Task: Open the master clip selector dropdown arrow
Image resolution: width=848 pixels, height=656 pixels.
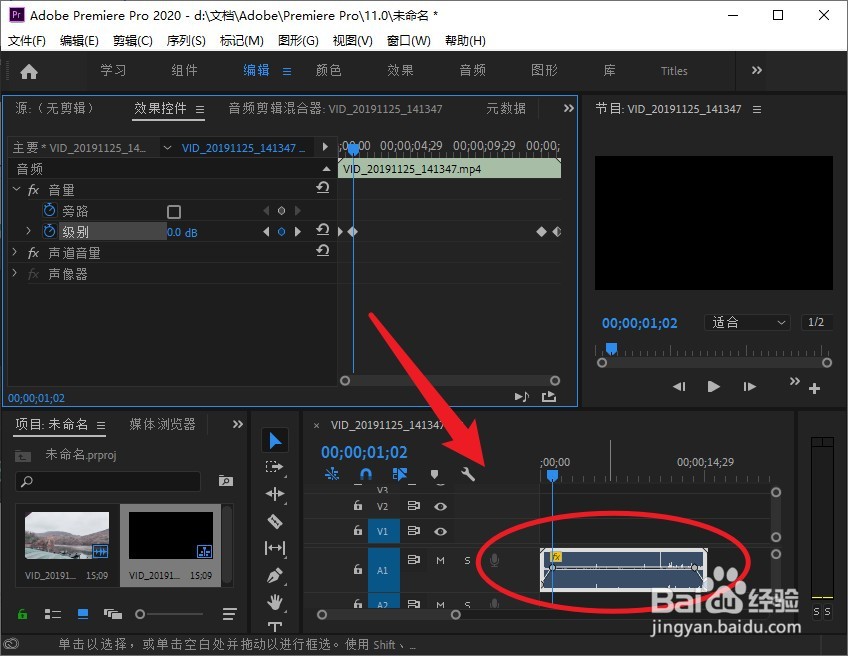Action: (168, 148)
